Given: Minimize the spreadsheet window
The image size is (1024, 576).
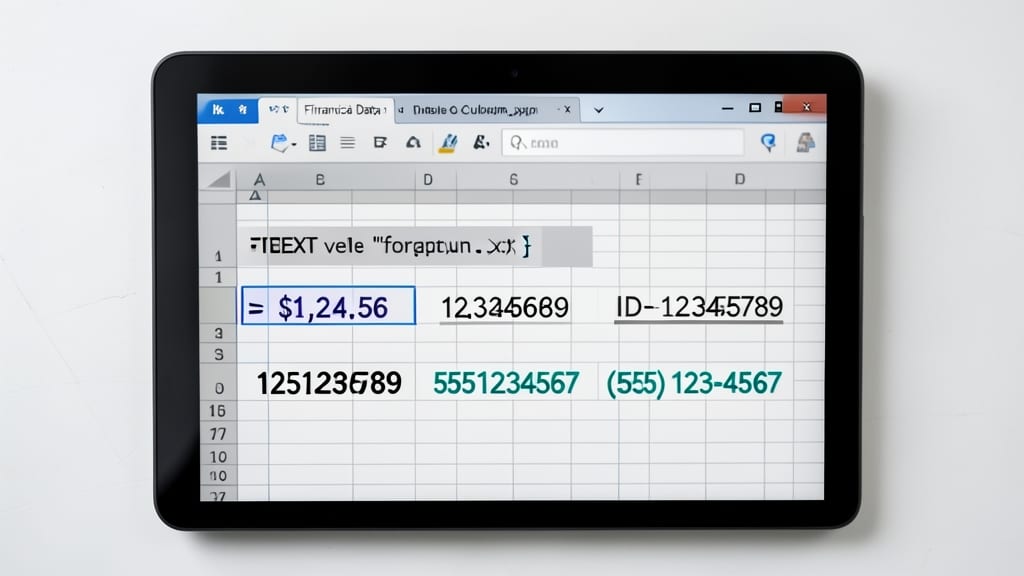Looking at the screenshot, I should tap(728, 108).
